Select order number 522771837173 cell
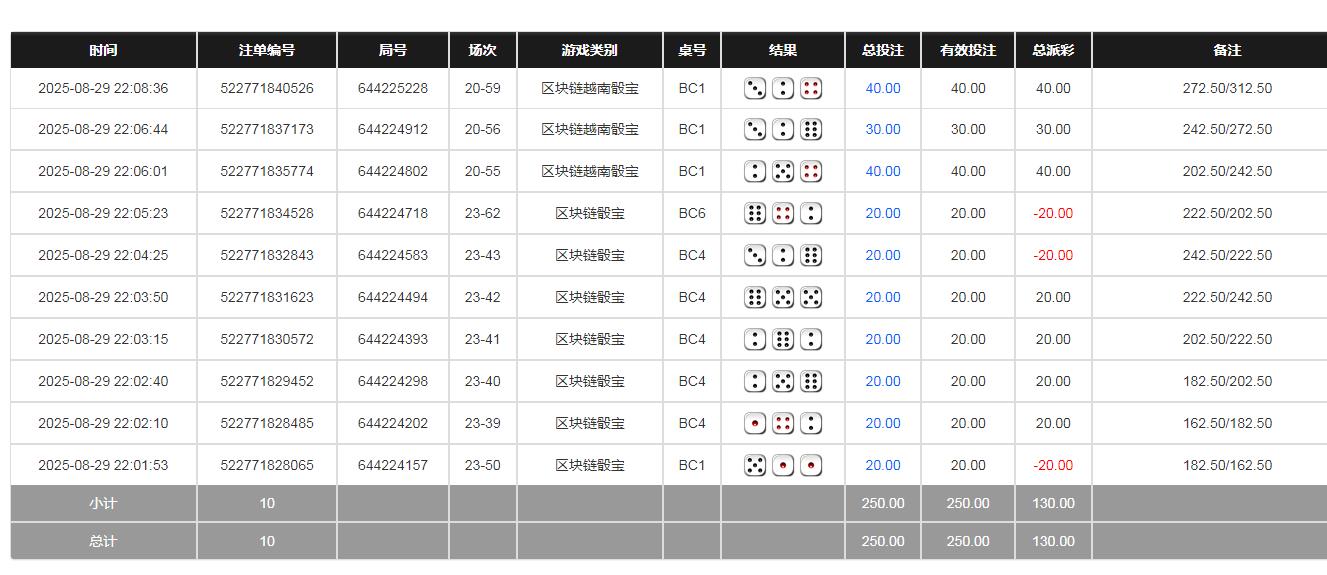The height and width of the screenshot is (575, 1327). click(266, 130)
